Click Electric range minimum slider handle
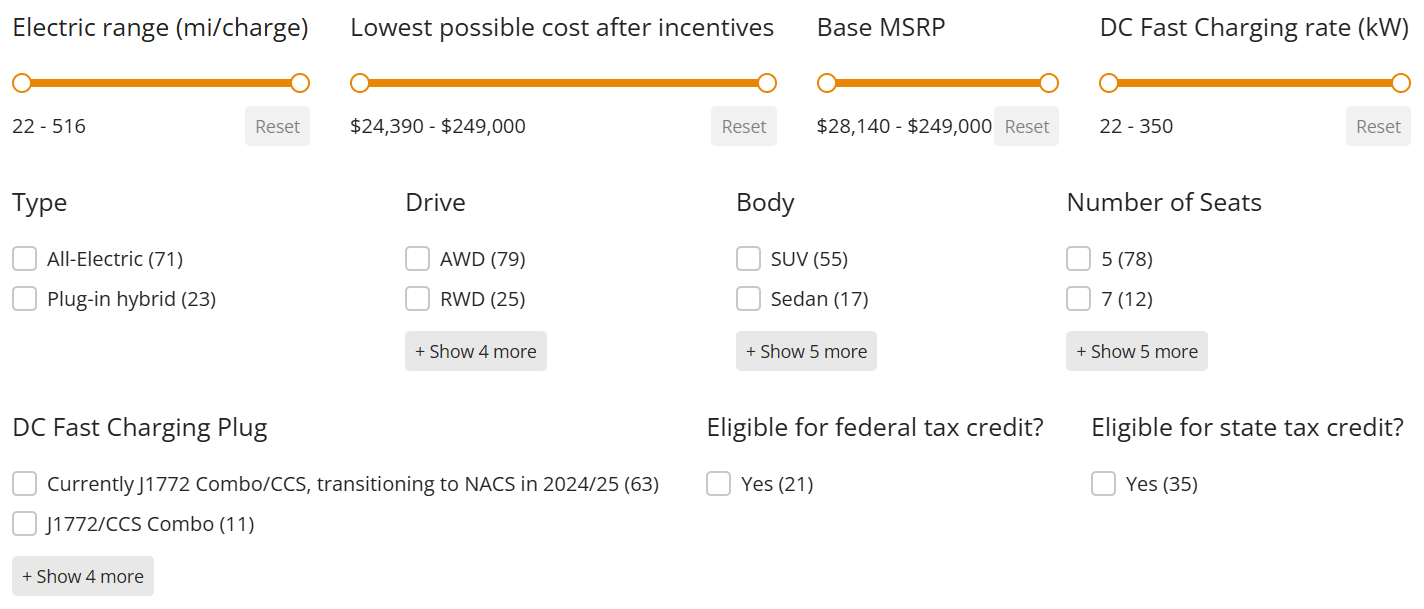The height and width of the screenshot is (609, 1424). click(22, 83)
